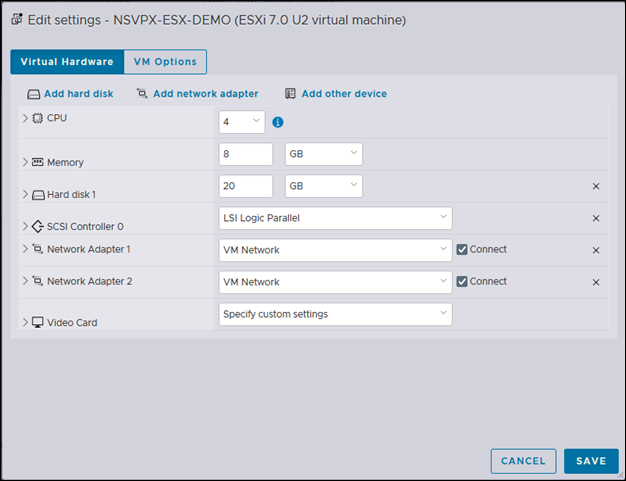Uncheck Connect for Network Adapter 1
The width and height of the screenshot is (626, 481).
click(x=462, y=250)
